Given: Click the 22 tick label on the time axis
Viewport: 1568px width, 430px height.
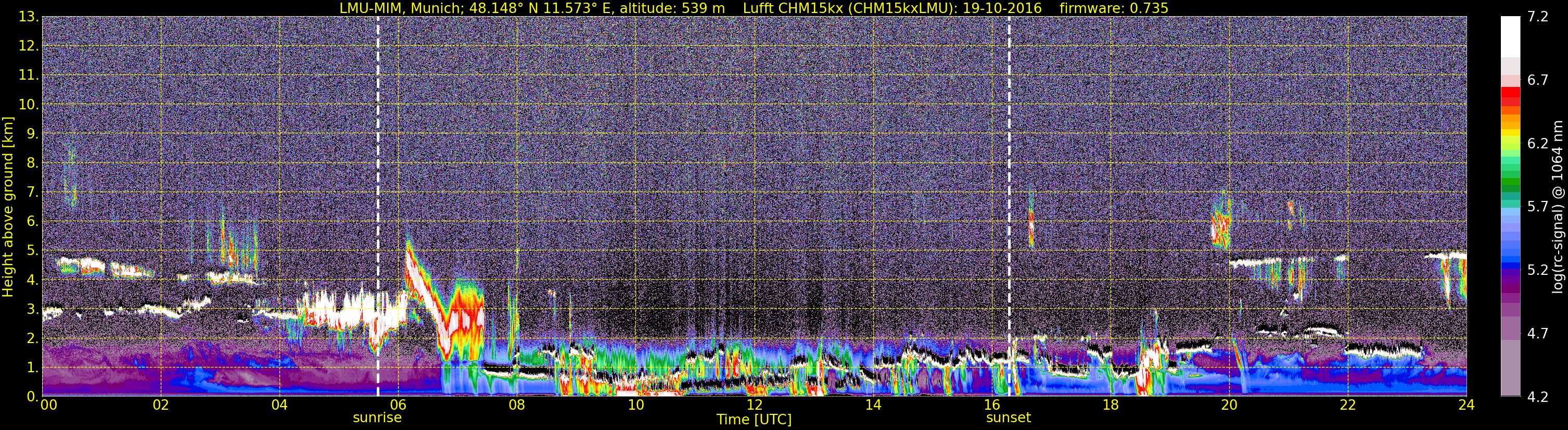Looking at the screenshot, I should tap(1348, 405).
